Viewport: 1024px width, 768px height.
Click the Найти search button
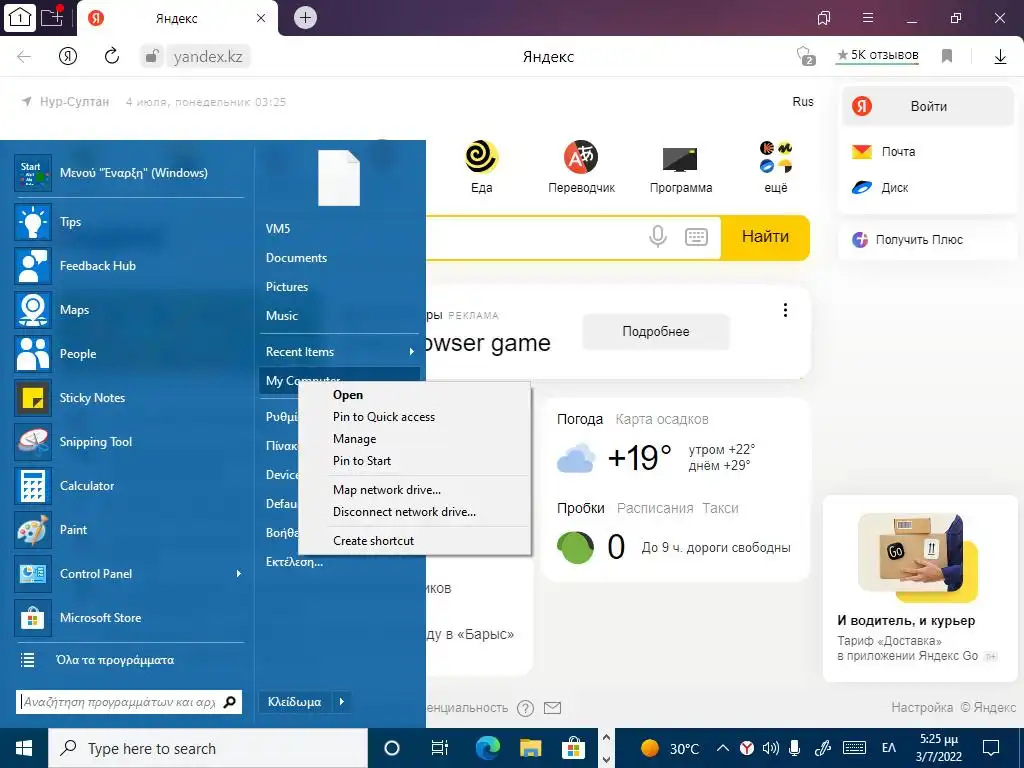[765, 237]
